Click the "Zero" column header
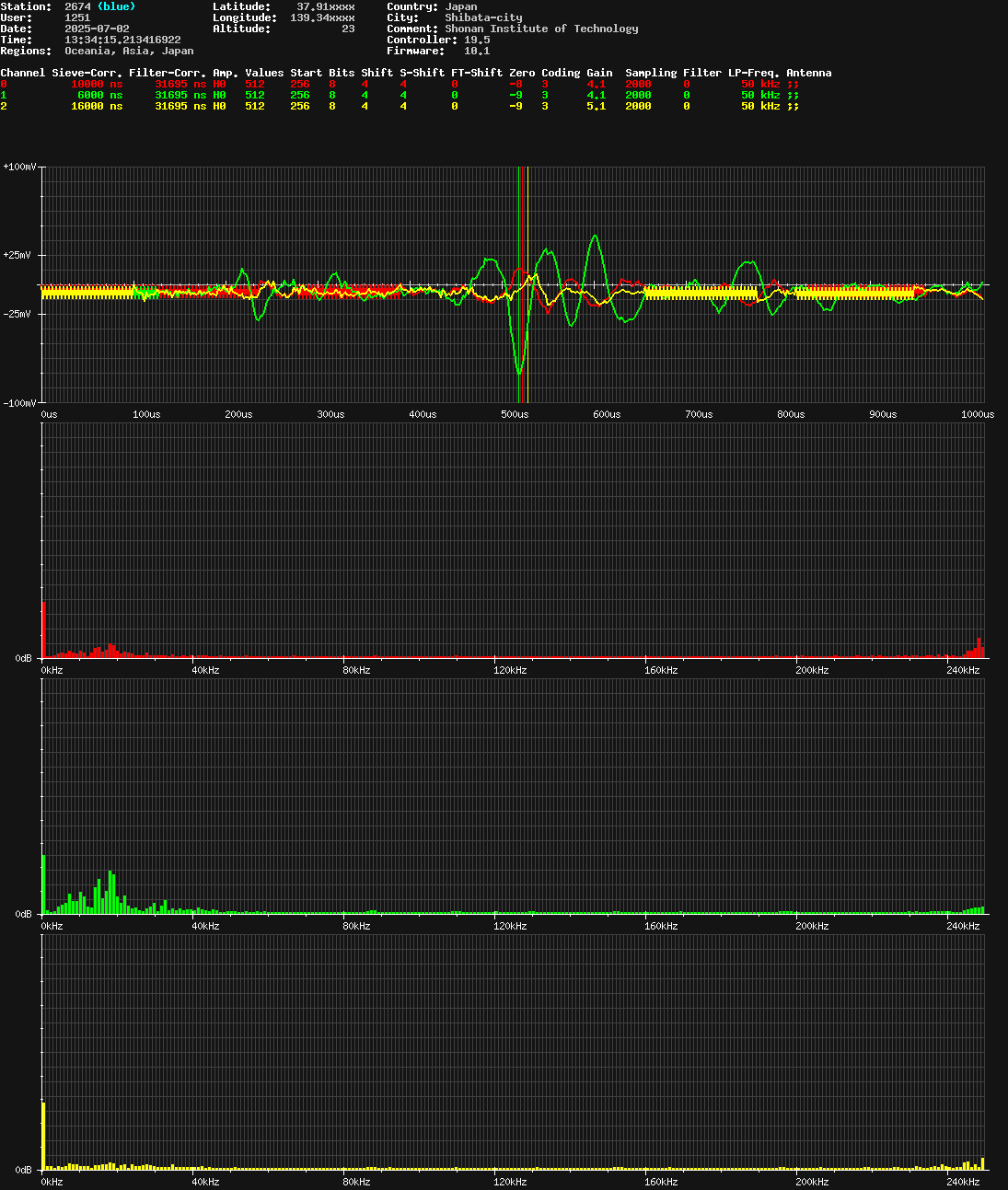Image resolution: width=1008 pixels, height=1190 pixels. coord(522,73)
